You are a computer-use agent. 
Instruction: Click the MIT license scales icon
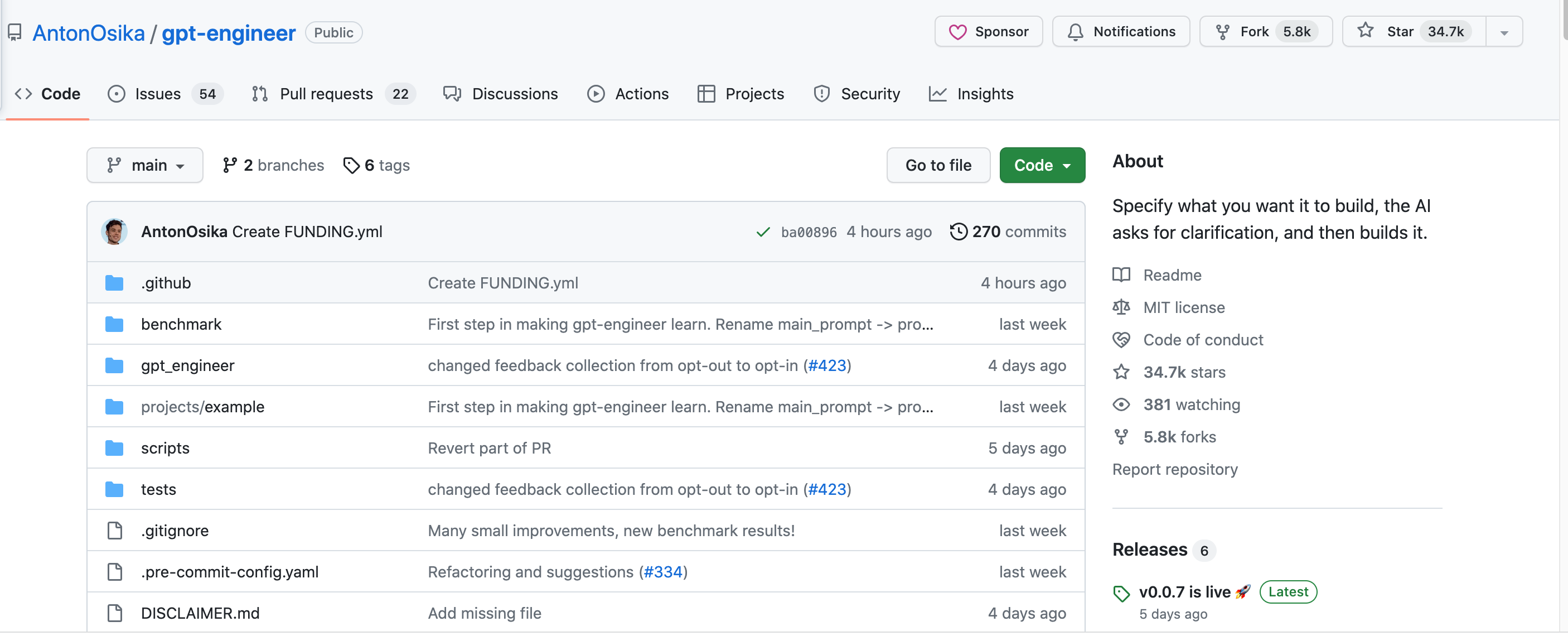pos(1121,307)
